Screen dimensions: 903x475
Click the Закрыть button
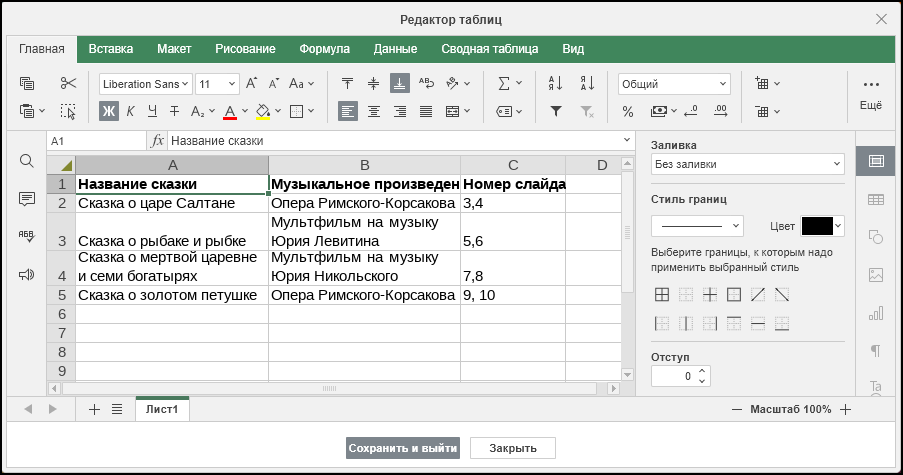(513, 448)
